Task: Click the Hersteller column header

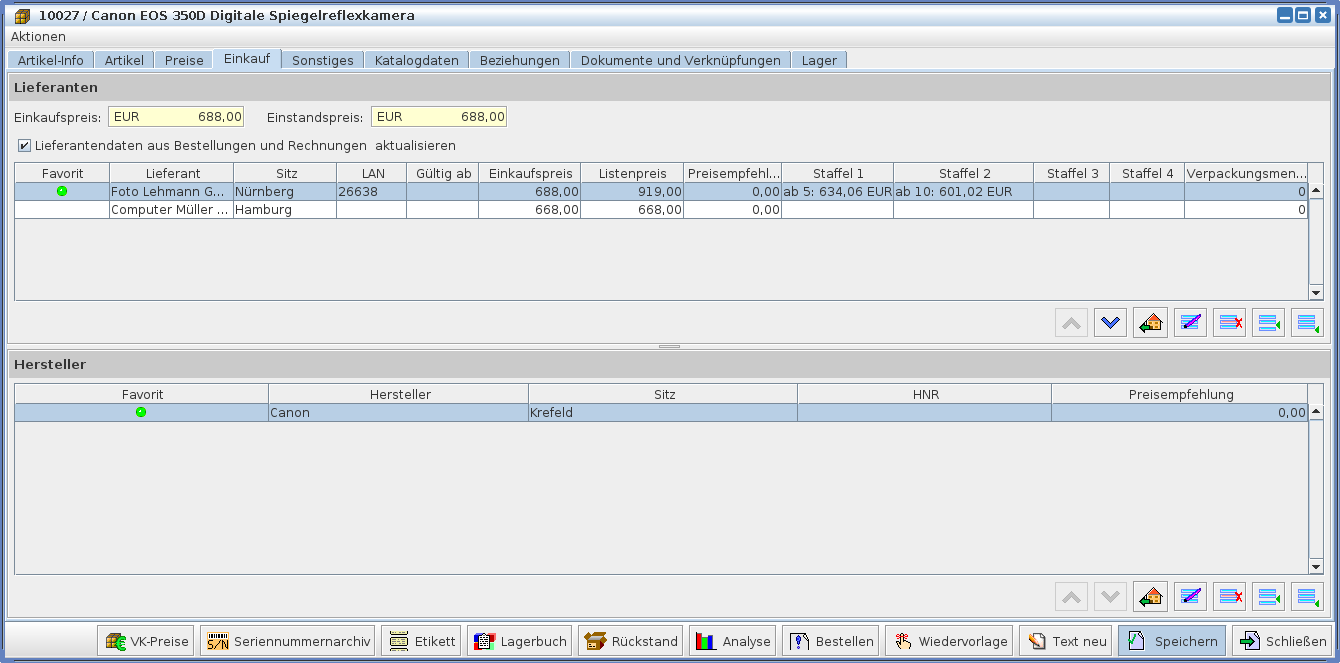Action: coord(399,394)
